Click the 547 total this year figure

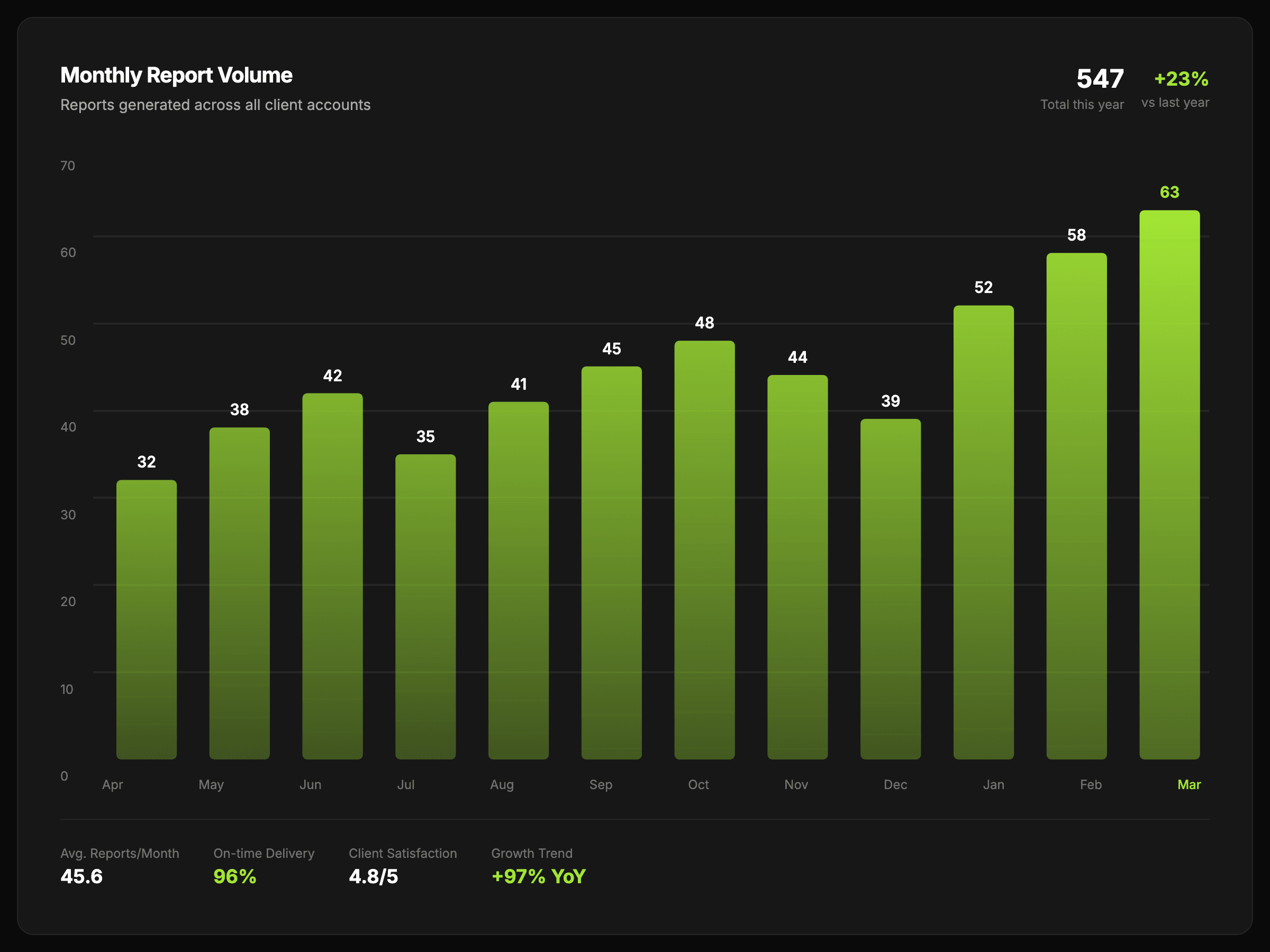pos(1100,79)
